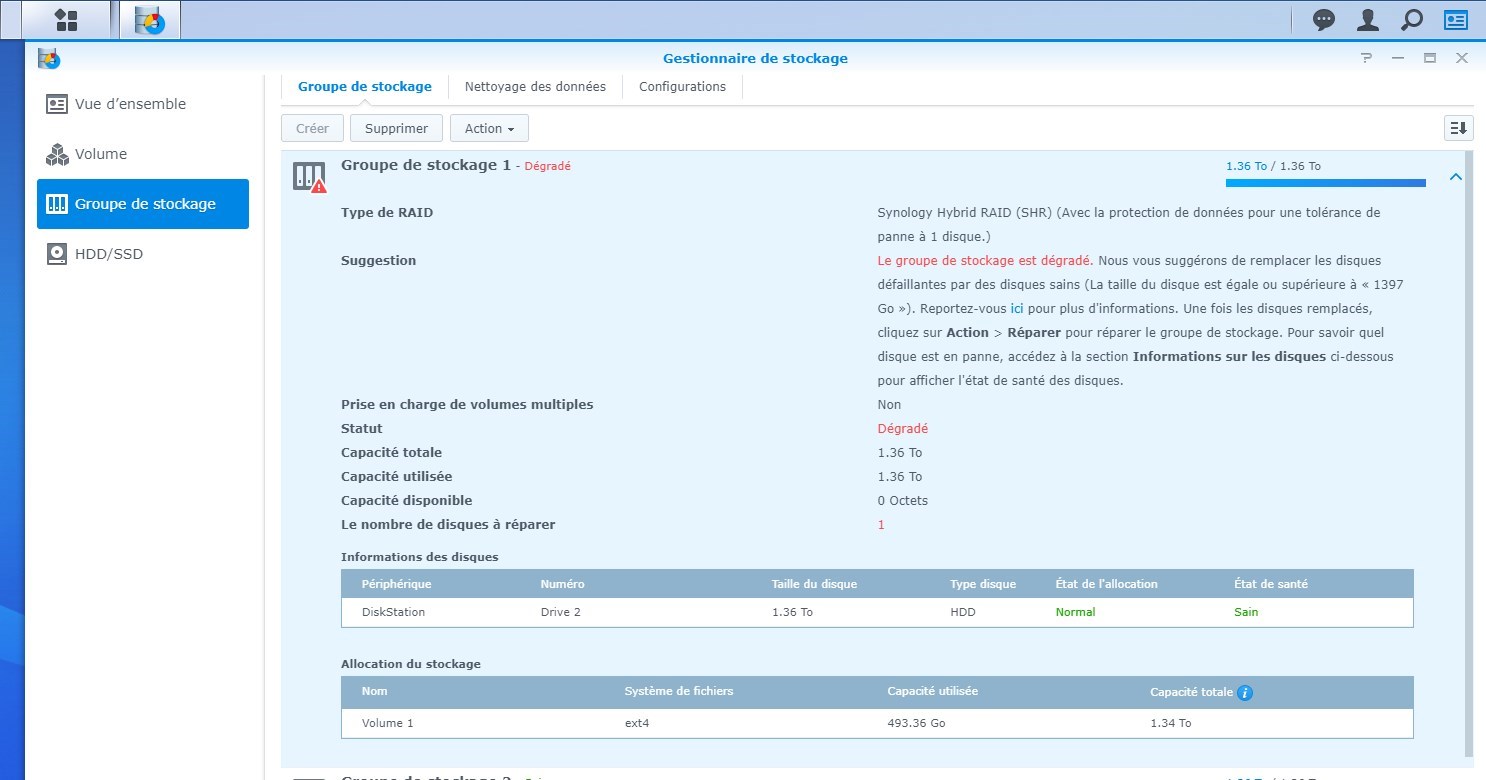Click the storage usage progress bar
1486x780 pixels.
coord(1325,183)
